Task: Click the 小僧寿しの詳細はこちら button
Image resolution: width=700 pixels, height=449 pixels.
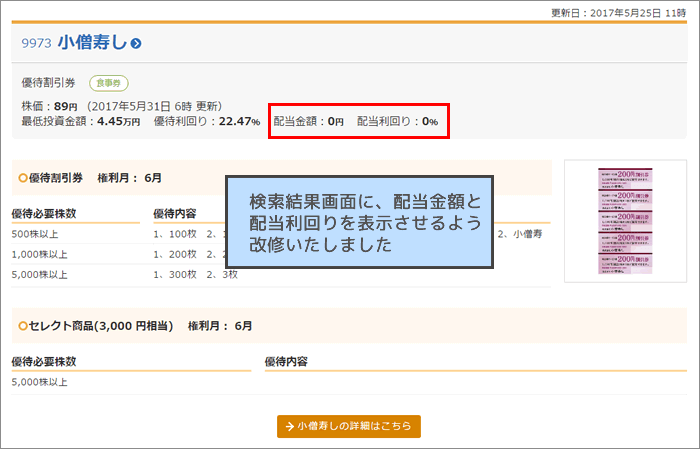Action: tap(349, 426)
